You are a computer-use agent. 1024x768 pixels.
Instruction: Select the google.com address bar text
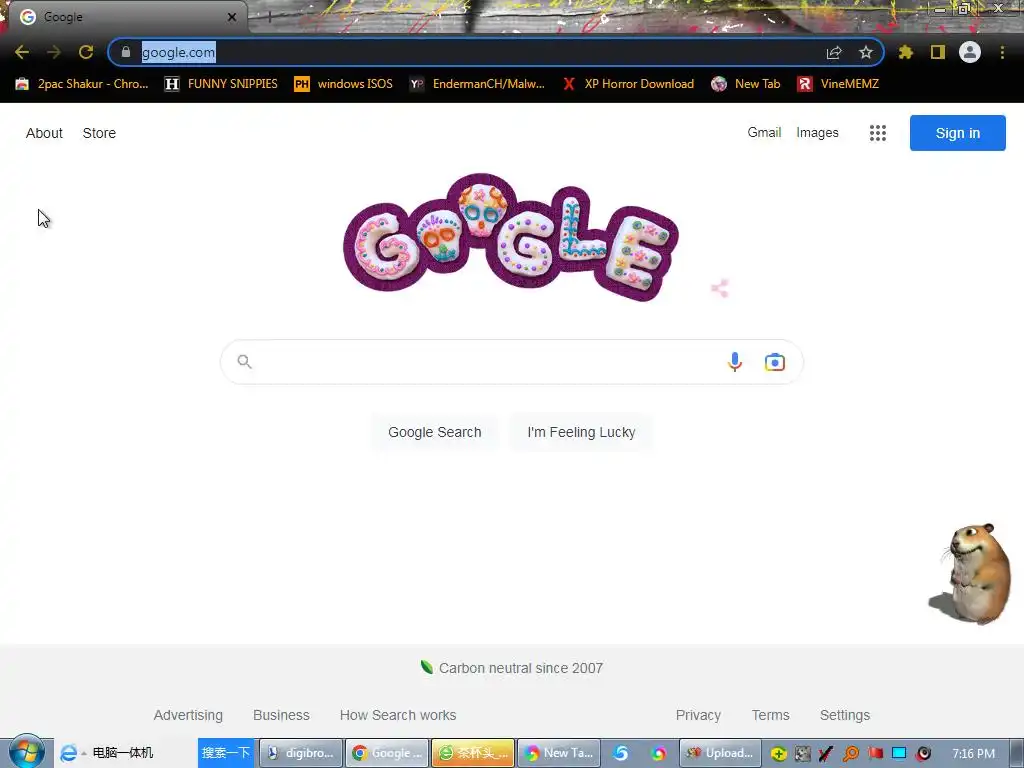(178, 52)
